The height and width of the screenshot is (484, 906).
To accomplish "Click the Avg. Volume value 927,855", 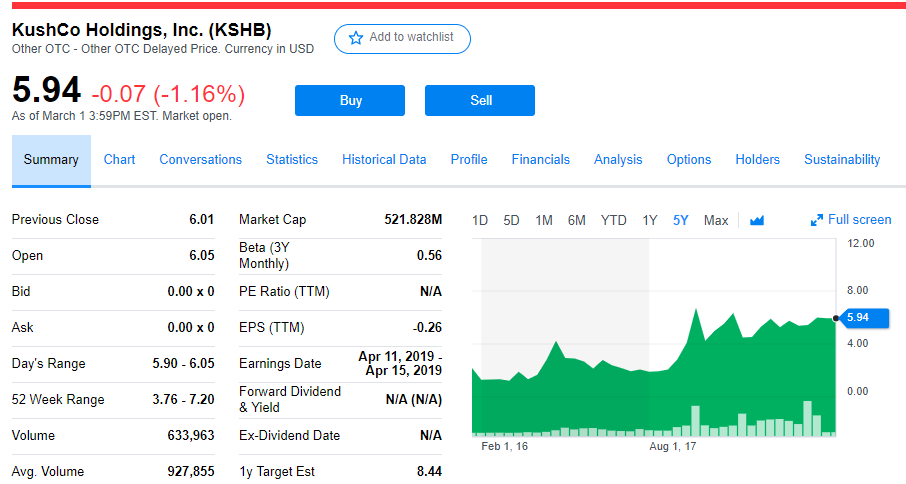I will click(191, 471).
